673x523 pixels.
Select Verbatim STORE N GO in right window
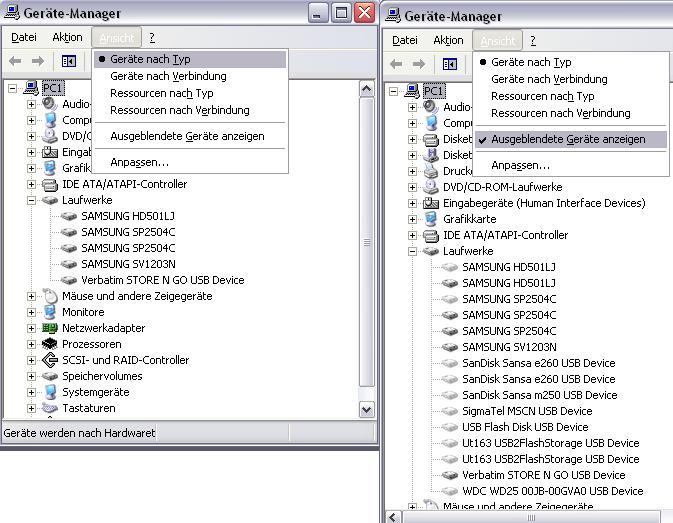click(x=543, y=475)
